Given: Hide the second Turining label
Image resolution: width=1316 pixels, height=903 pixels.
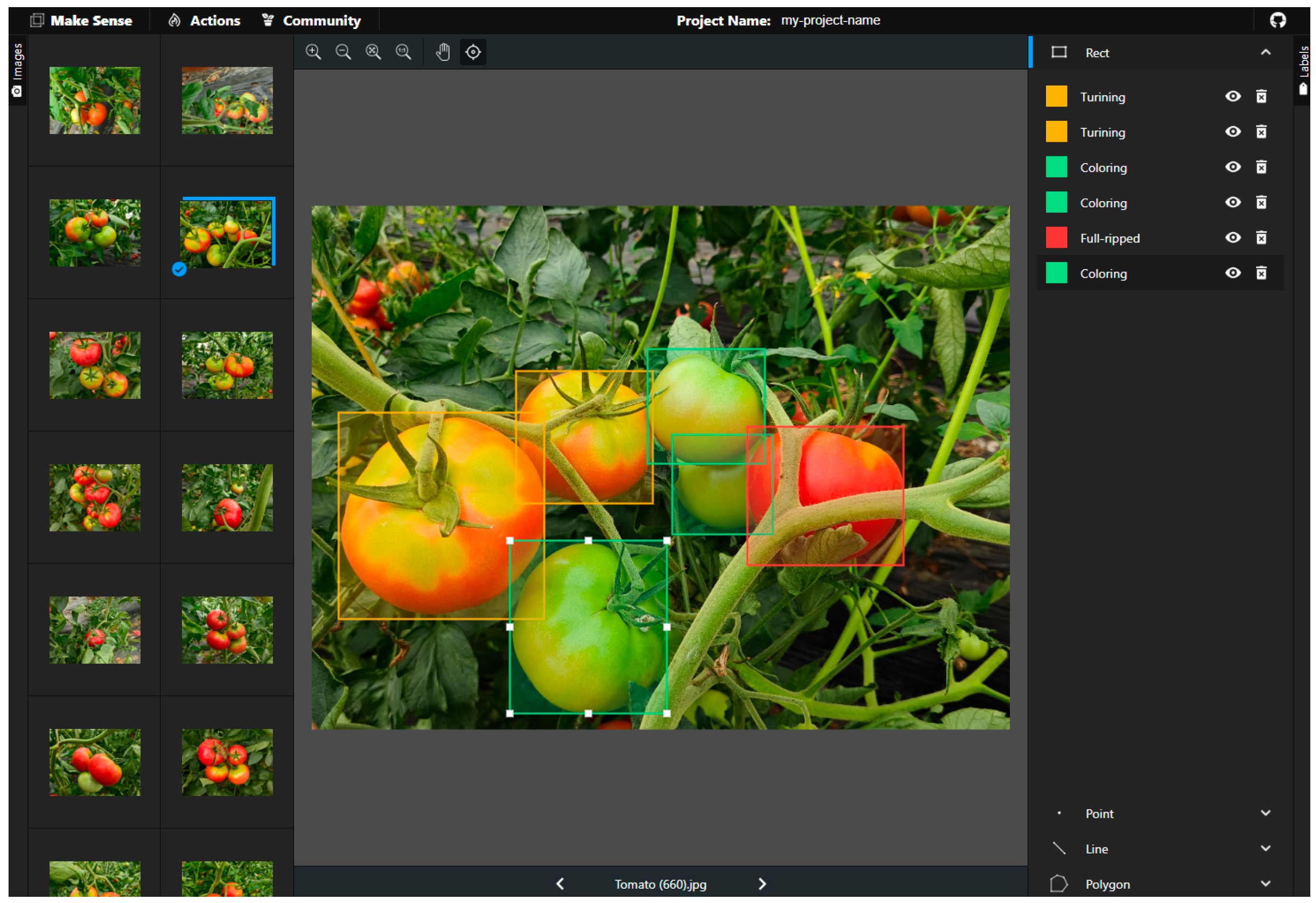Looking at the screenshot, I should point(1233,132).
